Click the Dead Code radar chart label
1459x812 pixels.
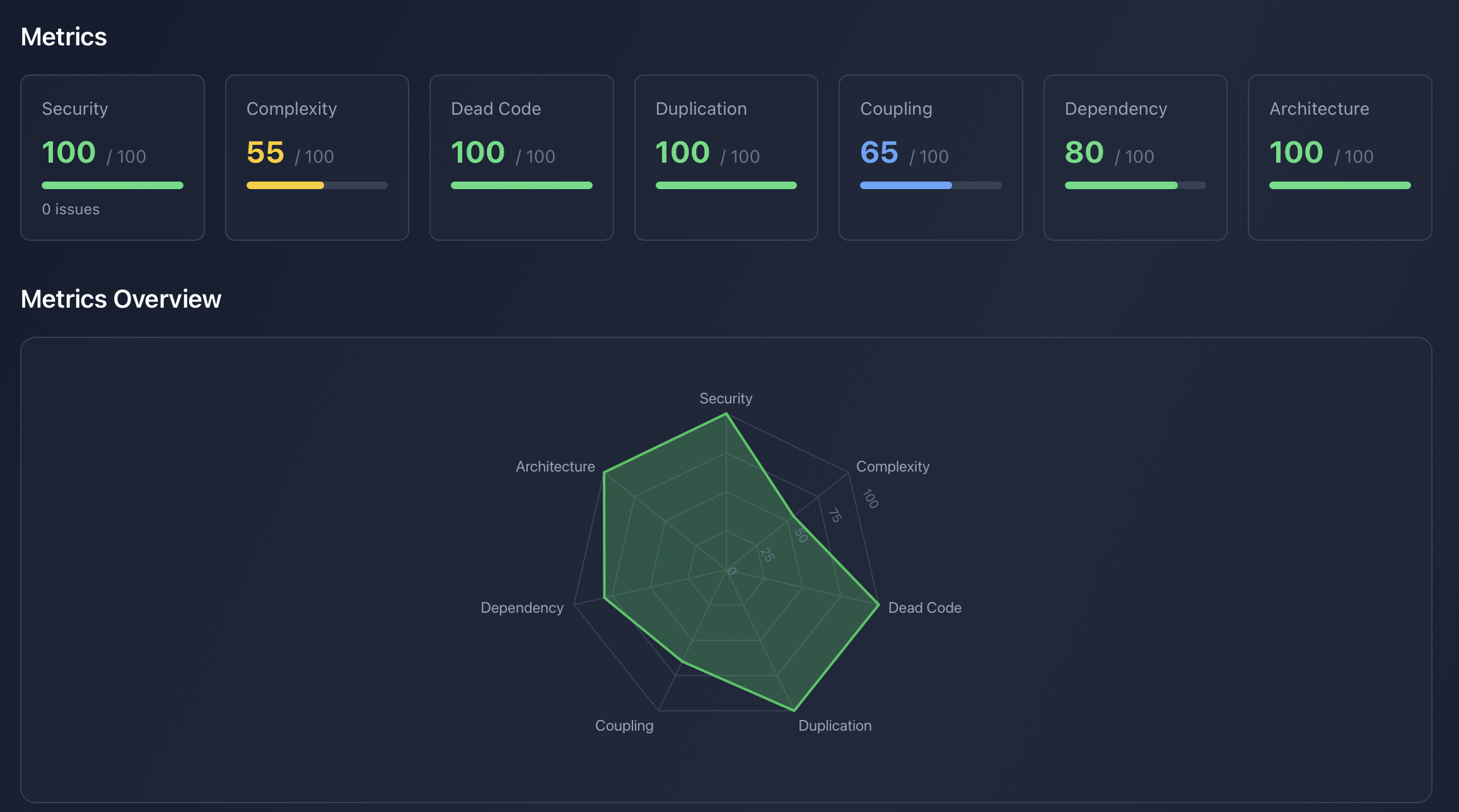pyautogui.click(x=924, y=608)
